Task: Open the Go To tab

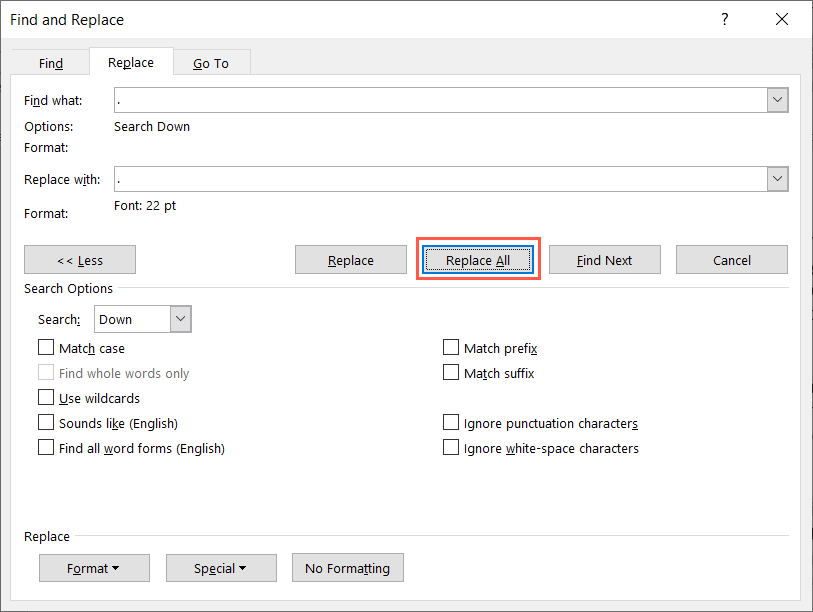Action: (x=210, y=63)
